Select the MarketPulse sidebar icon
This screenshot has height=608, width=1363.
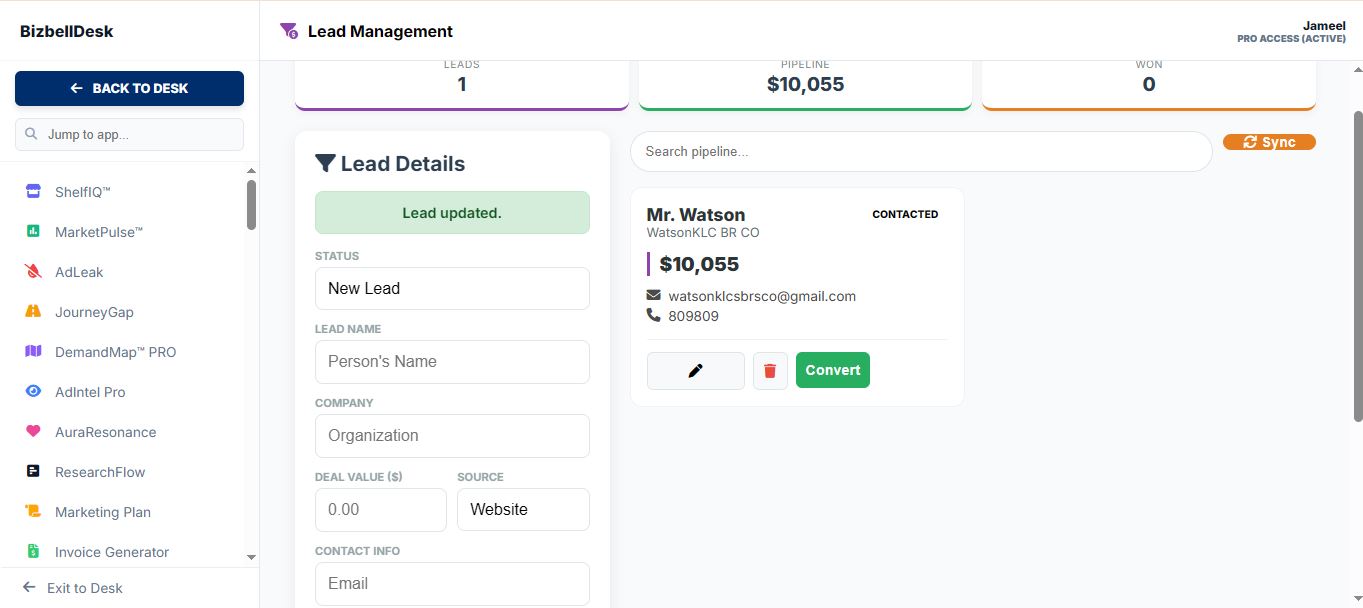pos(34,231)
